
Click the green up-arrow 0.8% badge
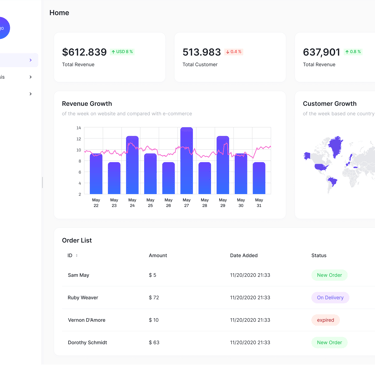[x=353, y=52]
